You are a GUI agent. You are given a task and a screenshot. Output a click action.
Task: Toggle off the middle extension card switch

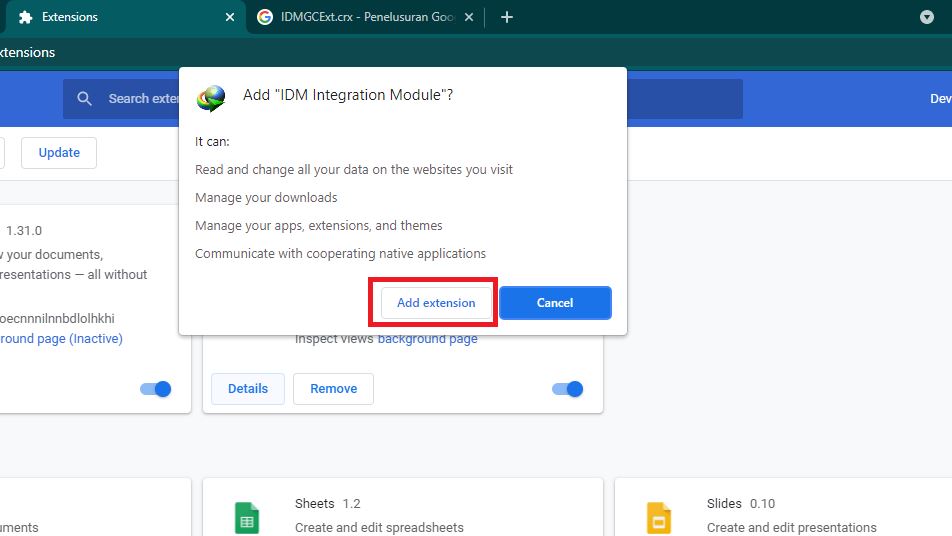click(568, 388)
